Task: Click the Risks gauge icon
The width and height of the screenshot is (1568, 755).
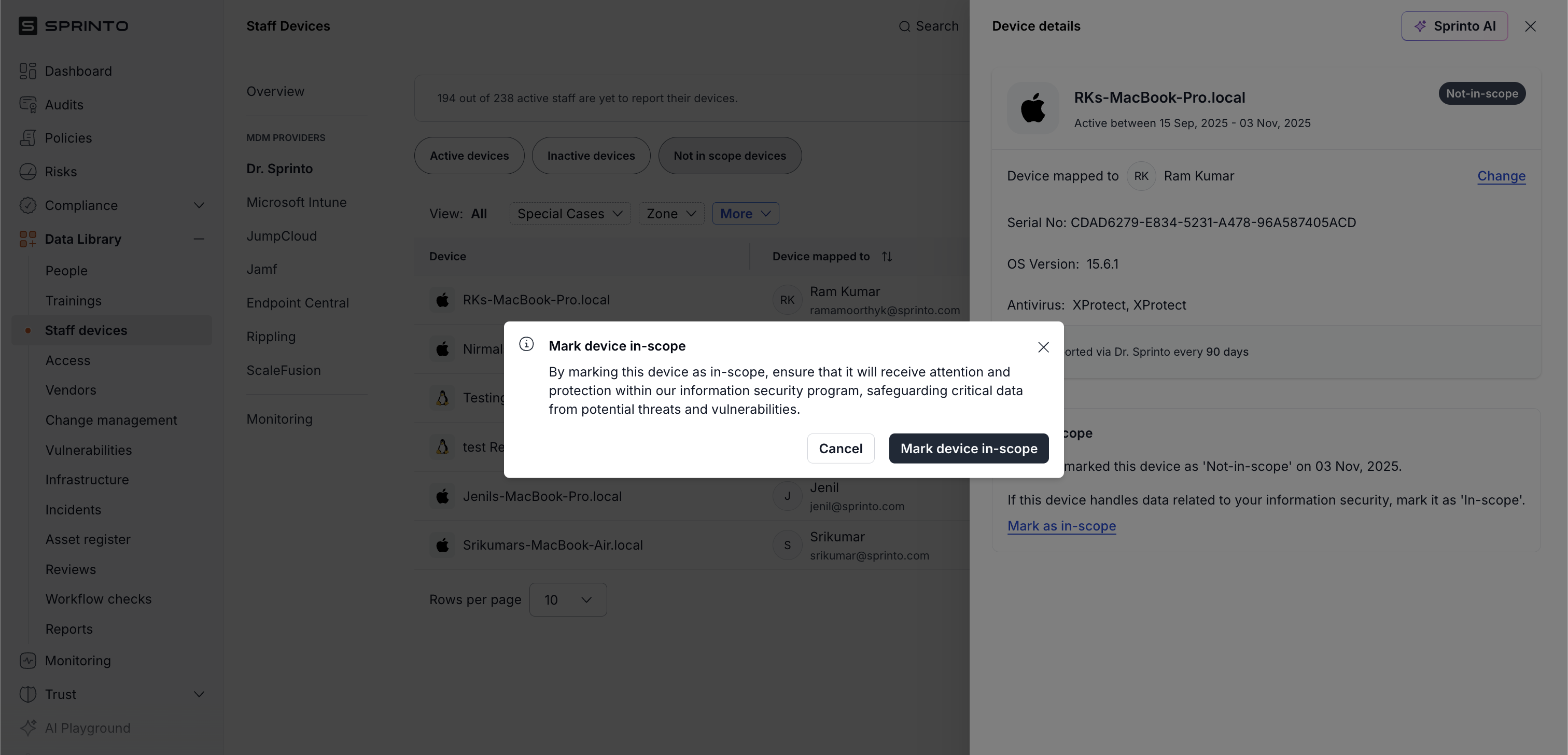Action: click(27, 172)
